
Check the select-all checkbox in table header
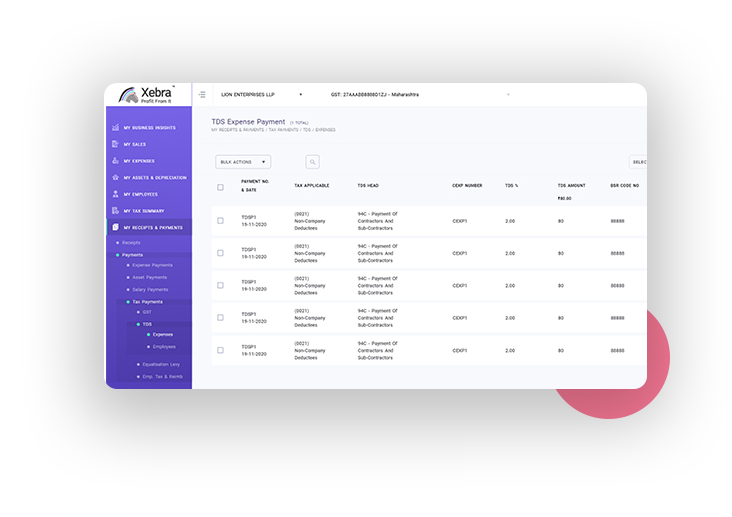(220, 187)
